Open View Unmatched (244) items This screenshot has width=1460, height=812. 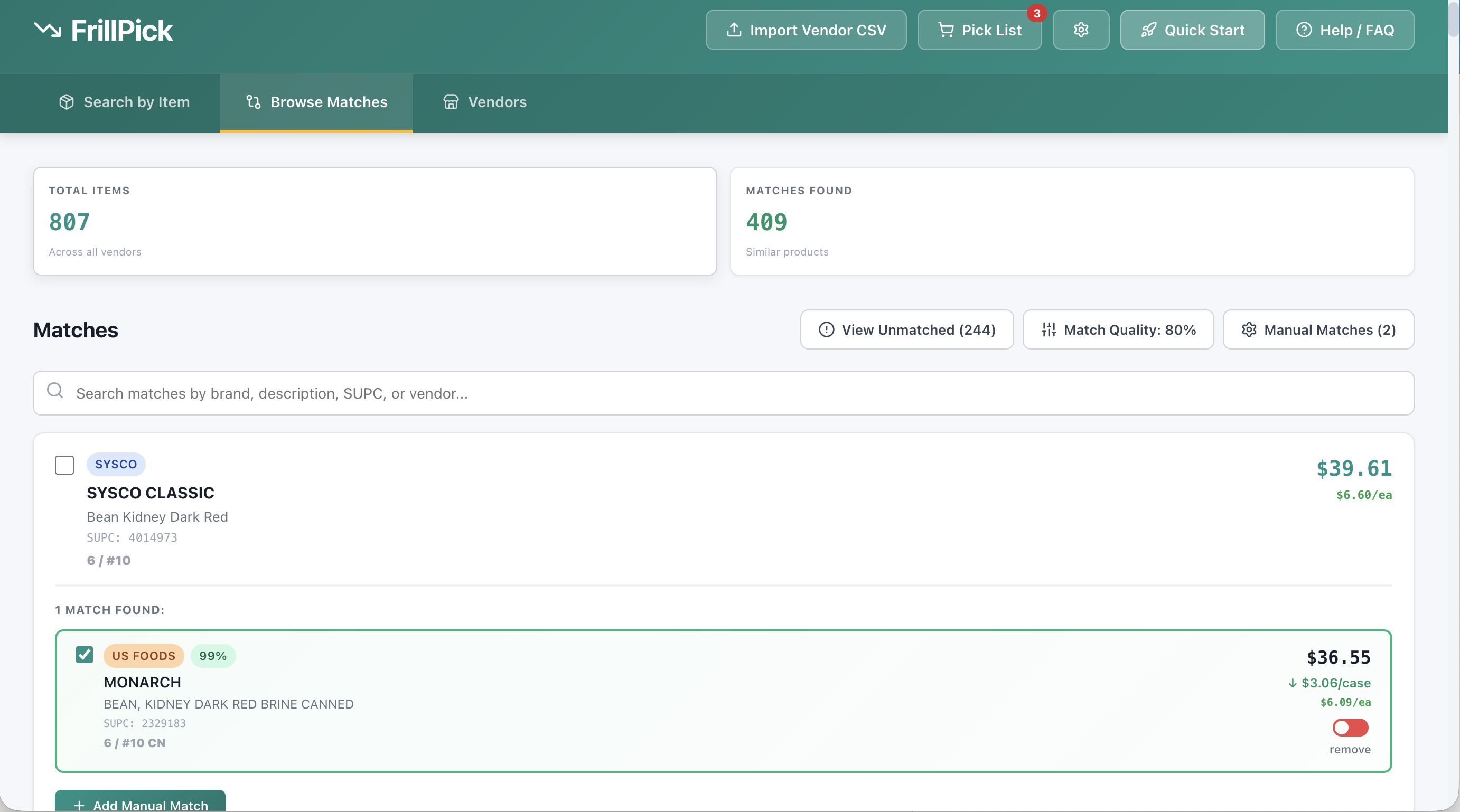[x=906, y=330]
